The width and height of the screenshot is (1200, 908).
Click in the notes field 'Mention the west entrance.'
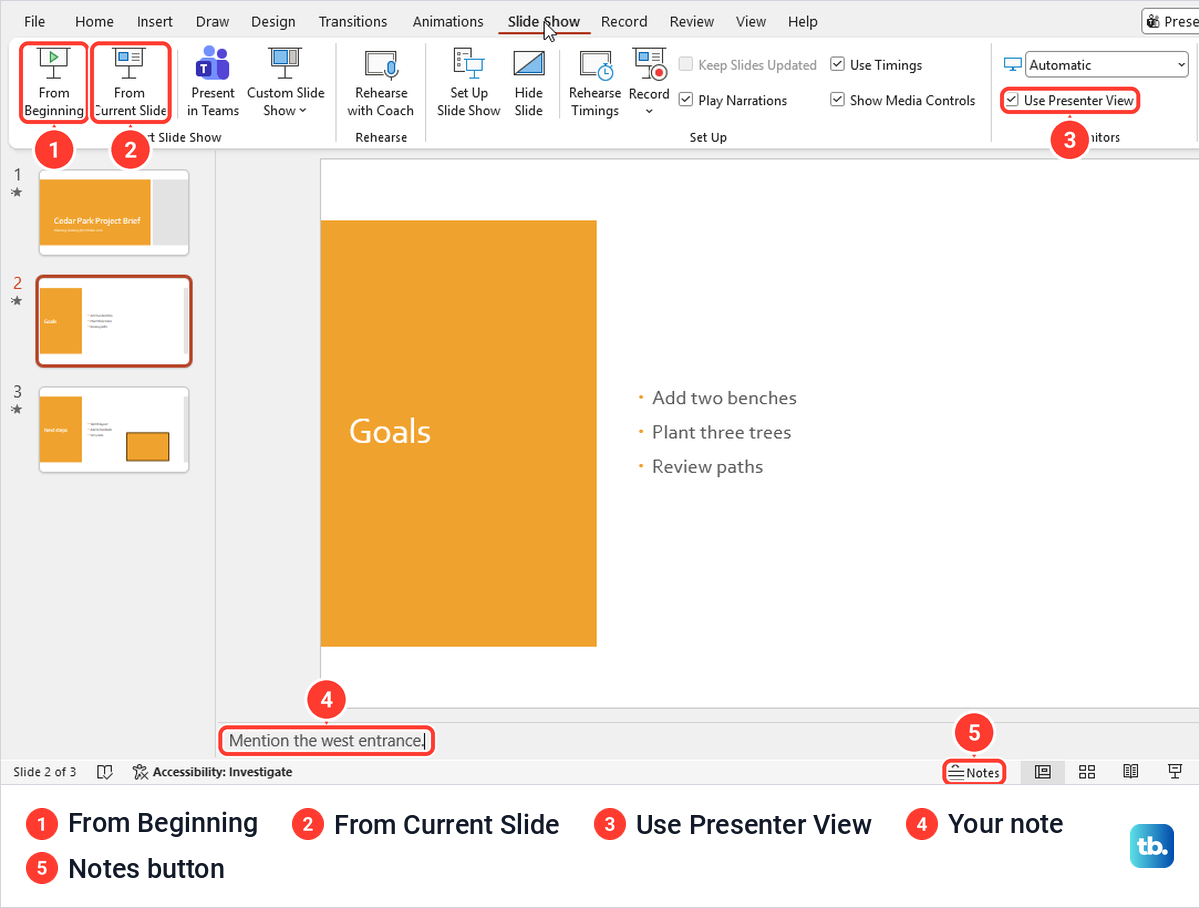pyautogui.click(x=327, y=741)
